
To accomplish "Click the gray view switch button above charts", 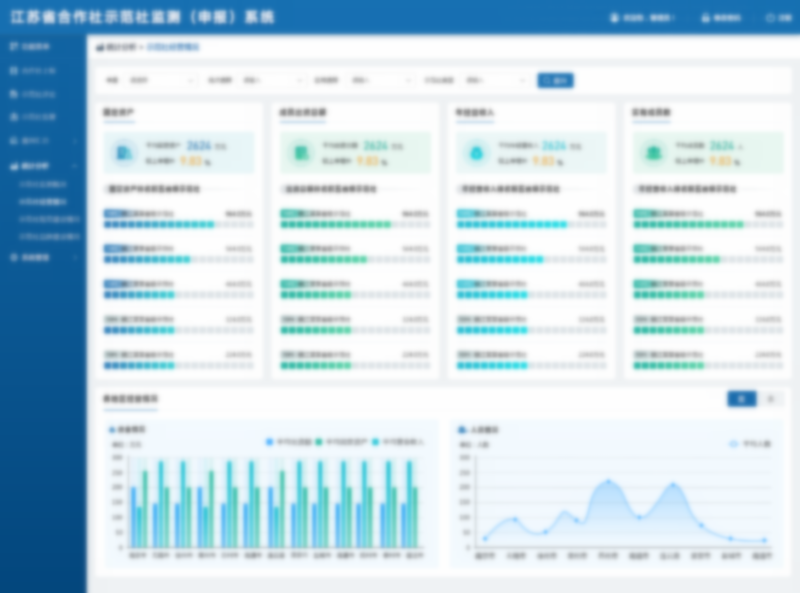I will coord(770,399).
